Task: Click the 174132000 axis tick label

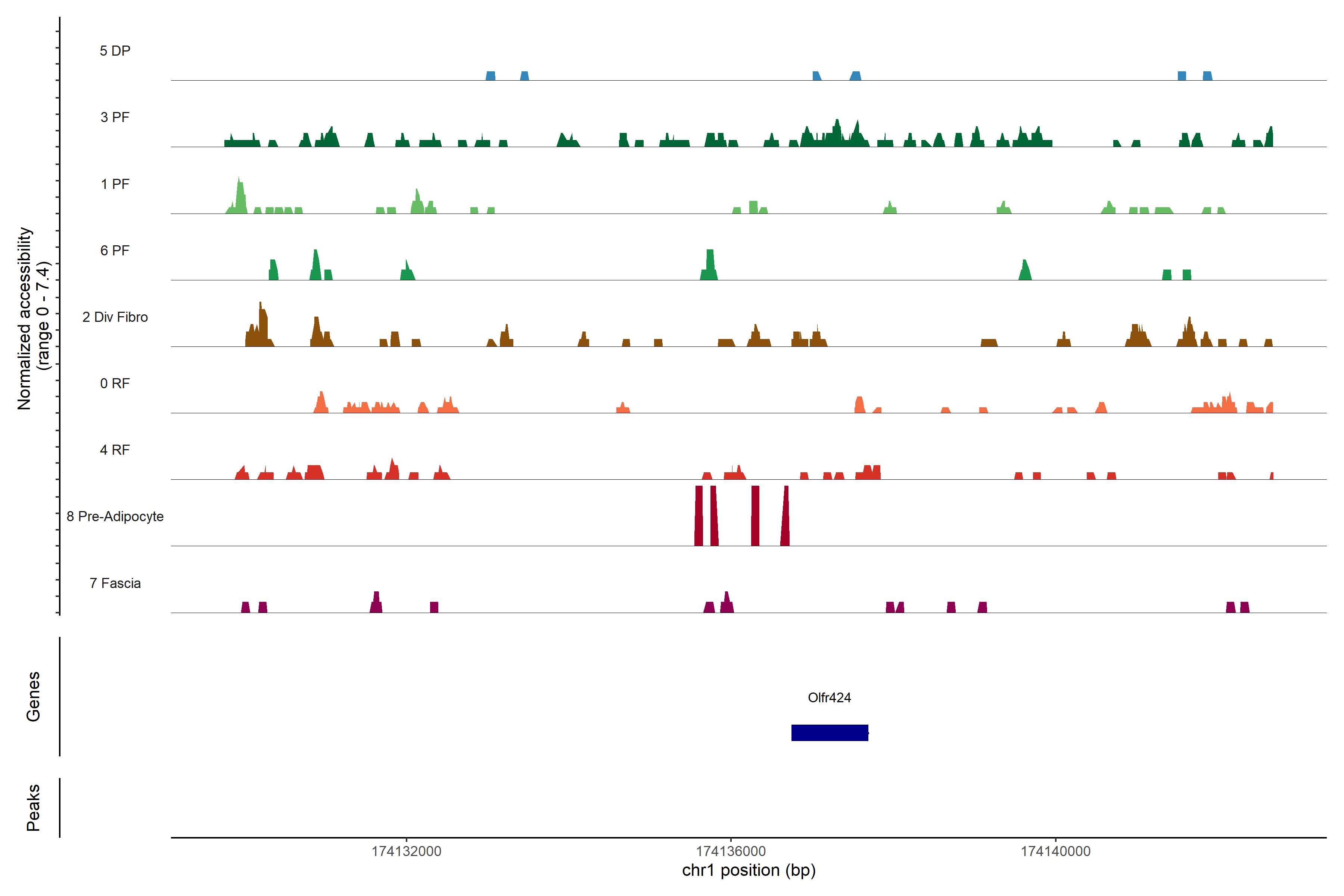Action: 406,851
